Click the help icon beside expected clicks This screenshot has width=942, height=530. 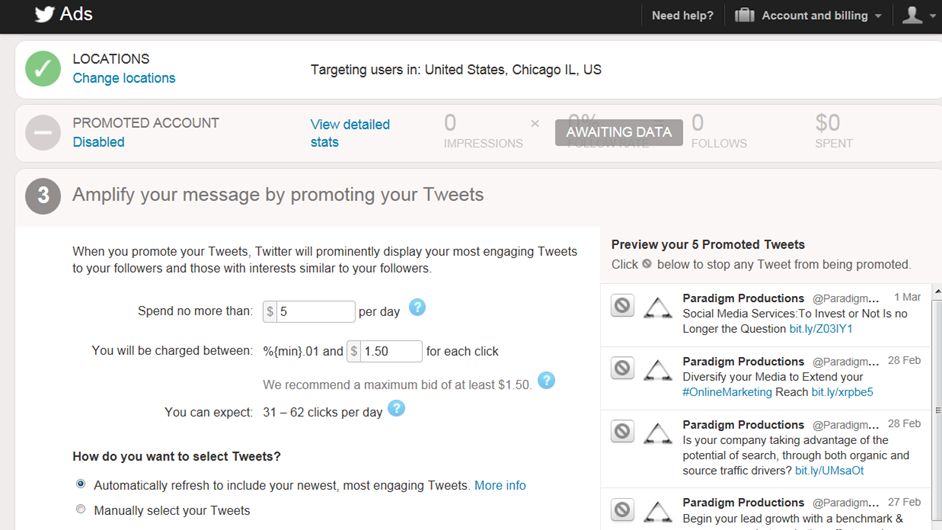pyautogui.click(x=396, y=408)
